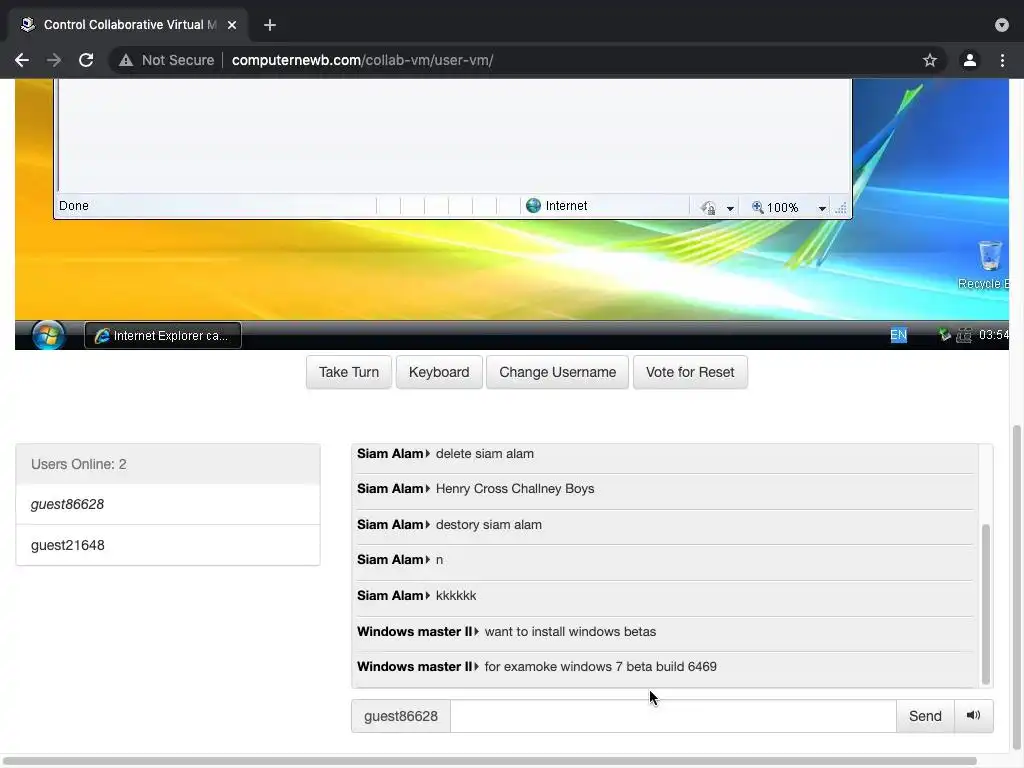Click the horizontal page scrollbar at bottom
Image resolution: width=1024 pixels, height=768 pixels.
click(490, 761)
